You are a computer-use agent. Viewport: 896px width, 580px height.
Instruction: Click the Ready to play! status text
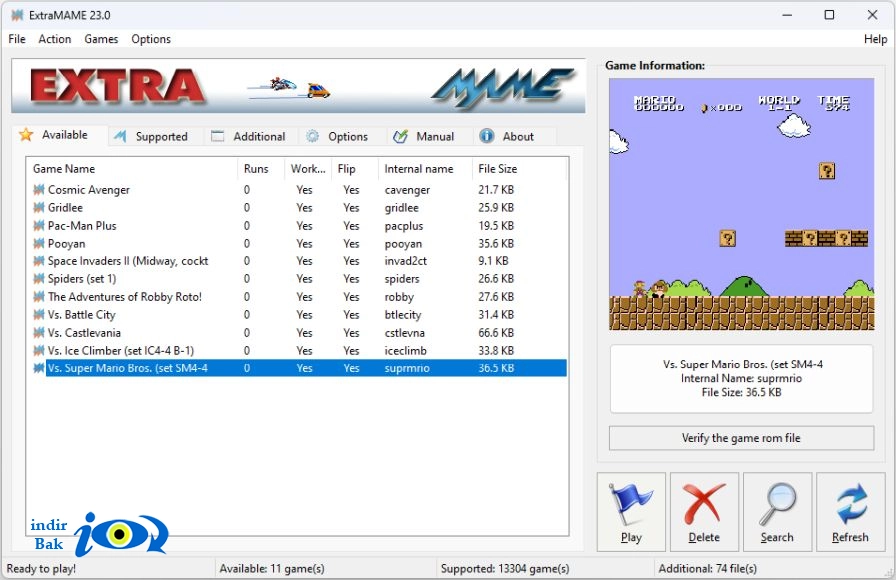tap(41, 569)
